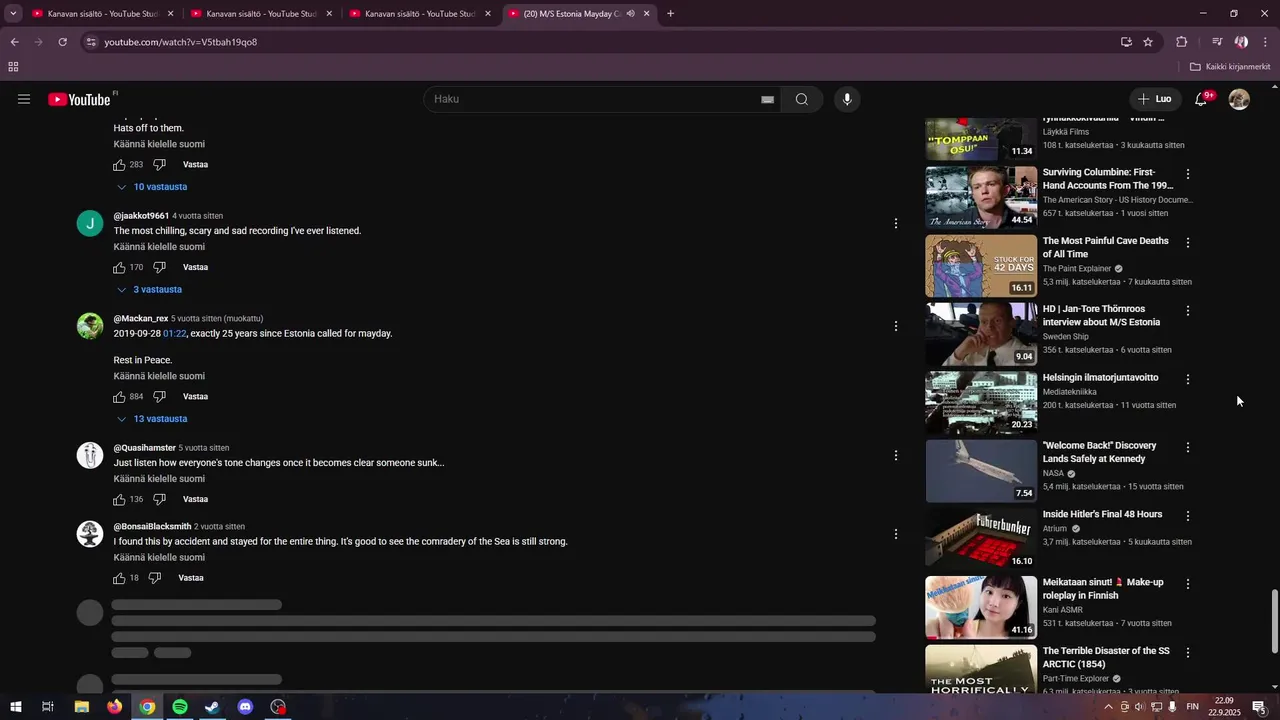Like the comment by @BonsaiBlacksmith
Viewport: 1280px width, 720px height.
click(119, 578)
